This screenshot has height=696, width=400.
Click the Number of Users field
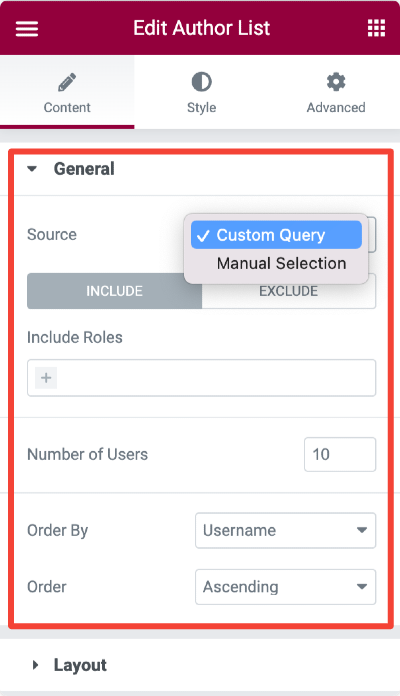click(x=340, y=455)
